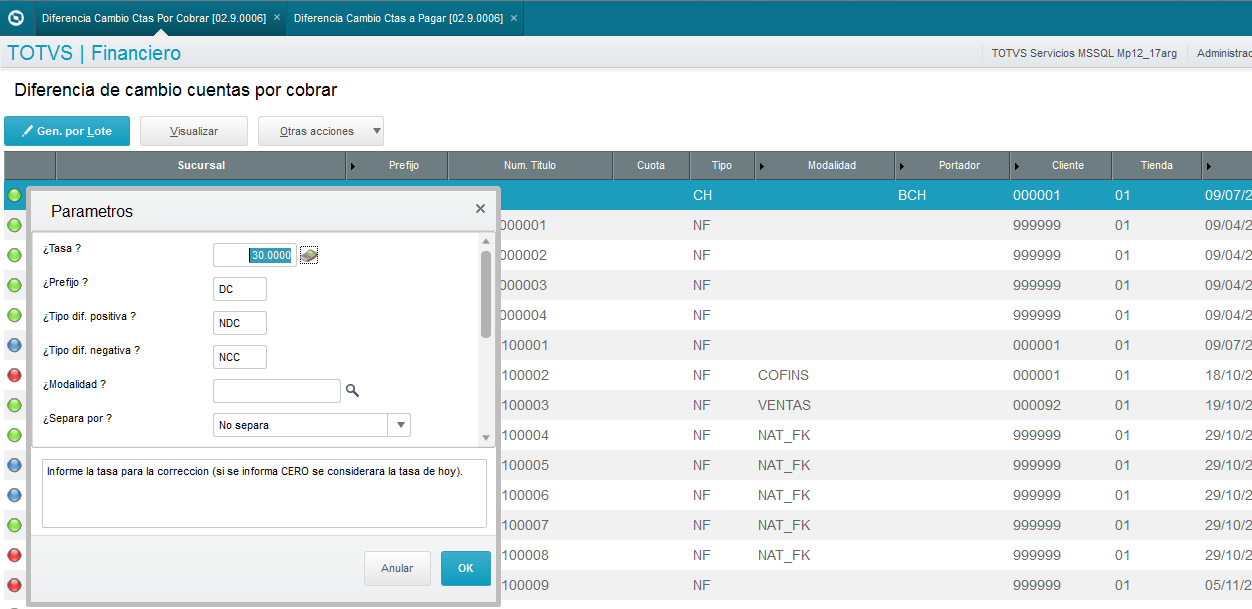
Task: Click red status dot in the COFINS row
Action: pyautogui.click(x=15, y=375)
